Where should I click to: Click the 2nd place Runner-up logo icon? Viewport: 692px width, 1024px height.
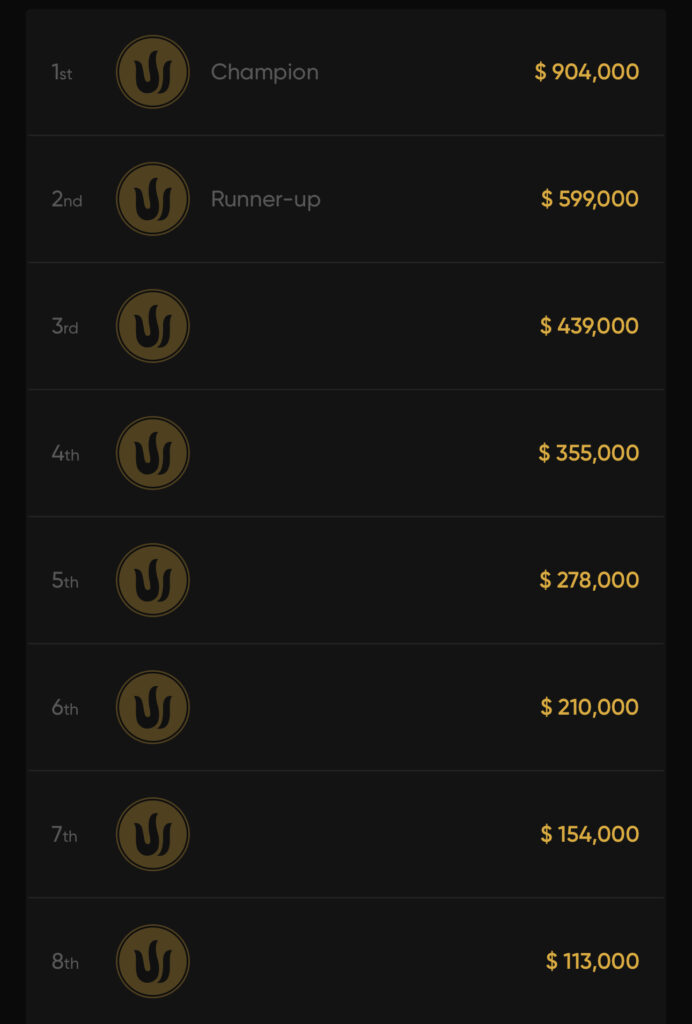pyautogui.click(x=152, y=199)
